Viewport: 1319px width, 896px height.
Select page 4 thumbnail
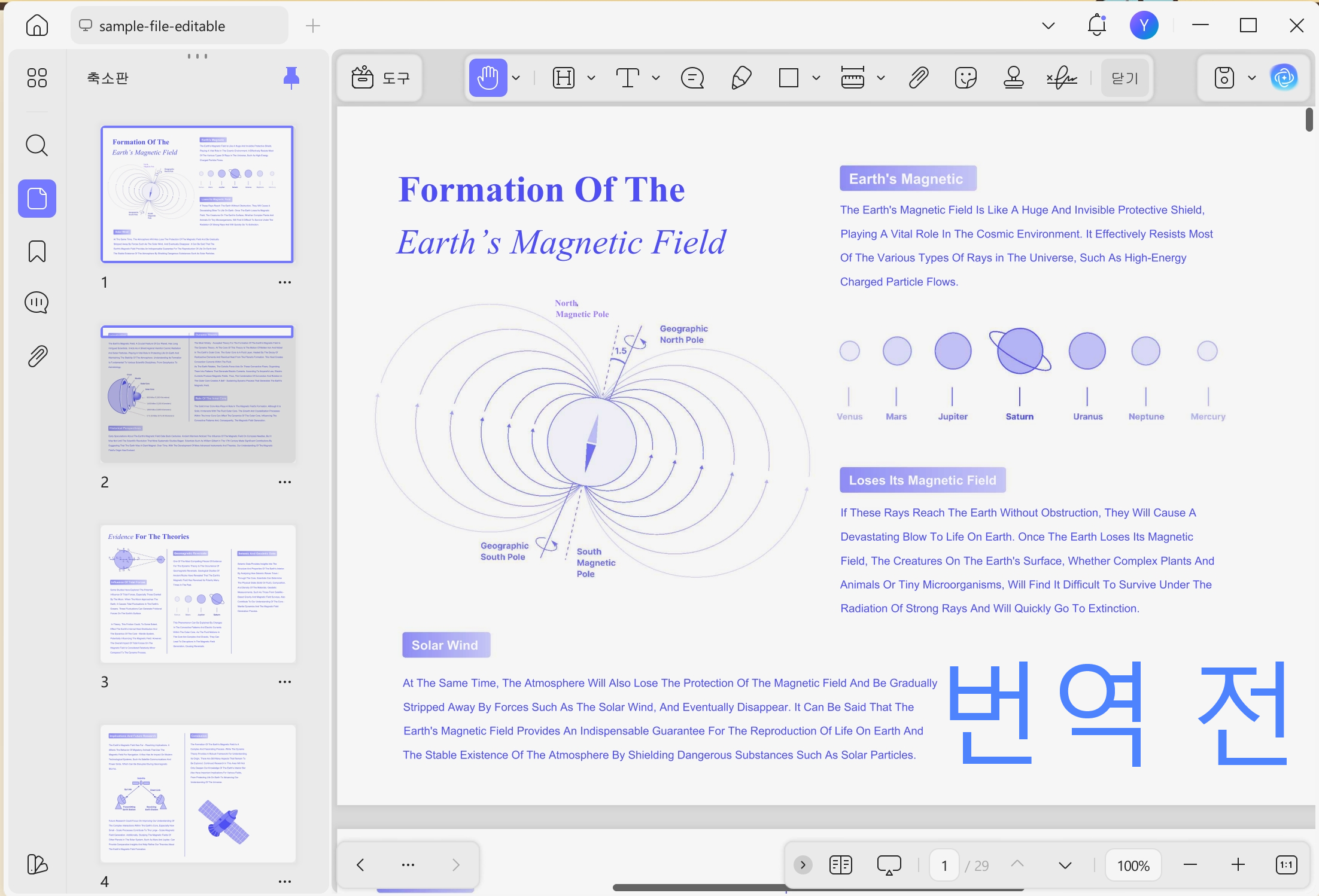(x=197, y=793)
